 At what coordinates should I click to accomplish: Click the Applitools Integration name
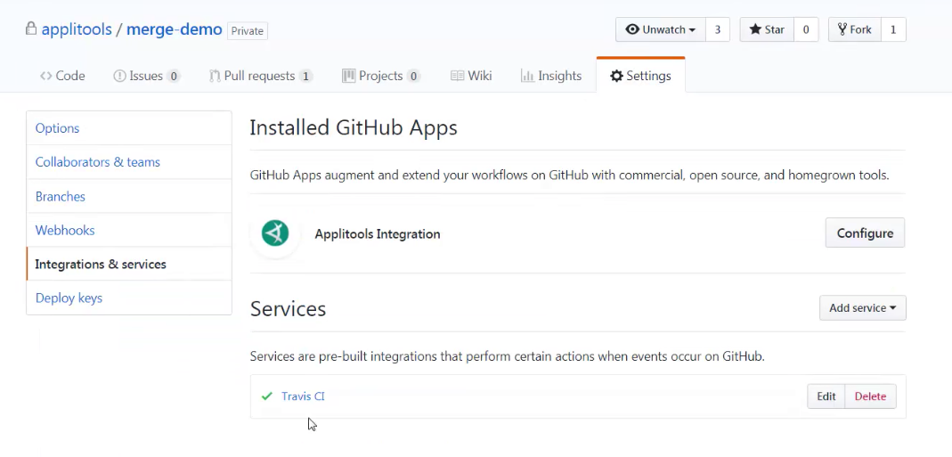tap(377, 234)
